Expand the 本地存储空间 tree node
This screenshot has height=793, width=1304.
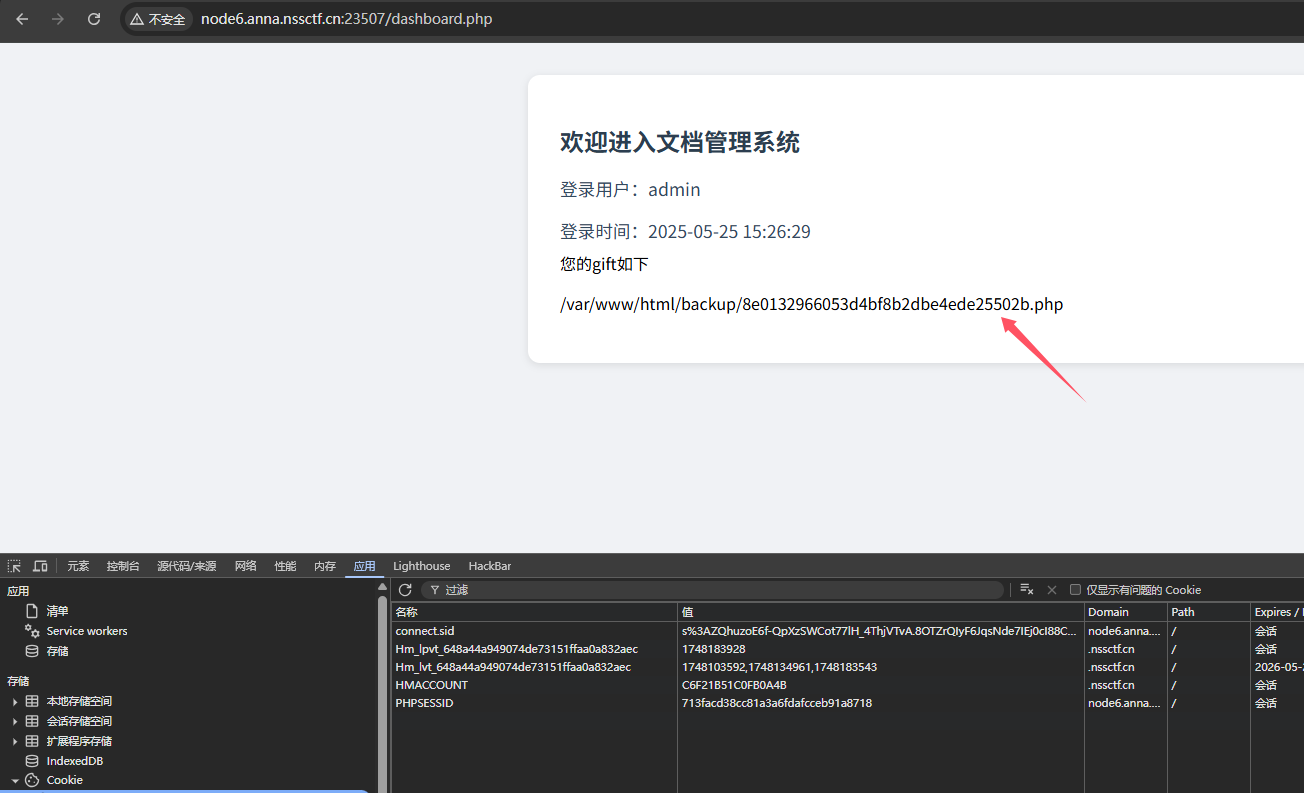[15, 701]
